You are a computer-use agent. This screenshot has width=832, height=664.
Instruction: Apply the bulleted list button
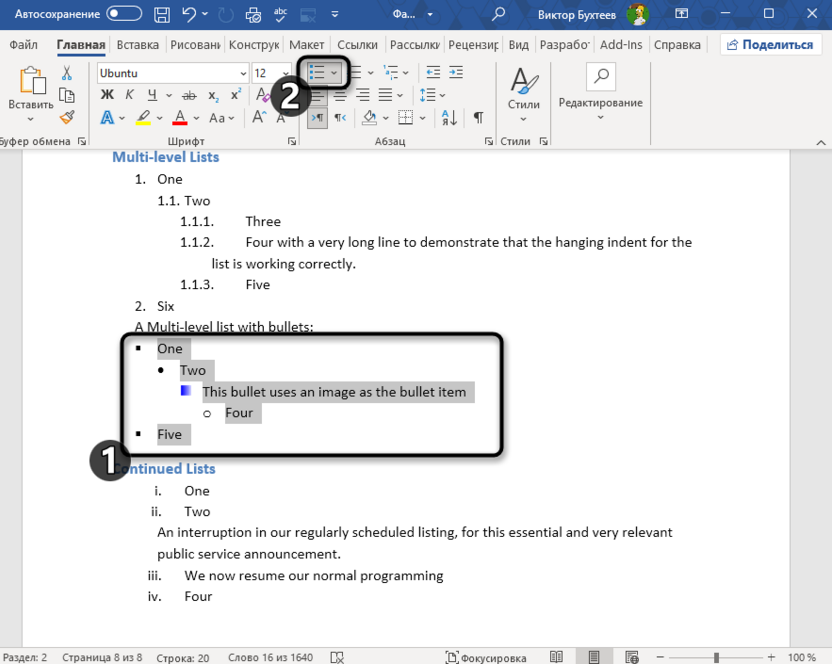coord(317,72)
